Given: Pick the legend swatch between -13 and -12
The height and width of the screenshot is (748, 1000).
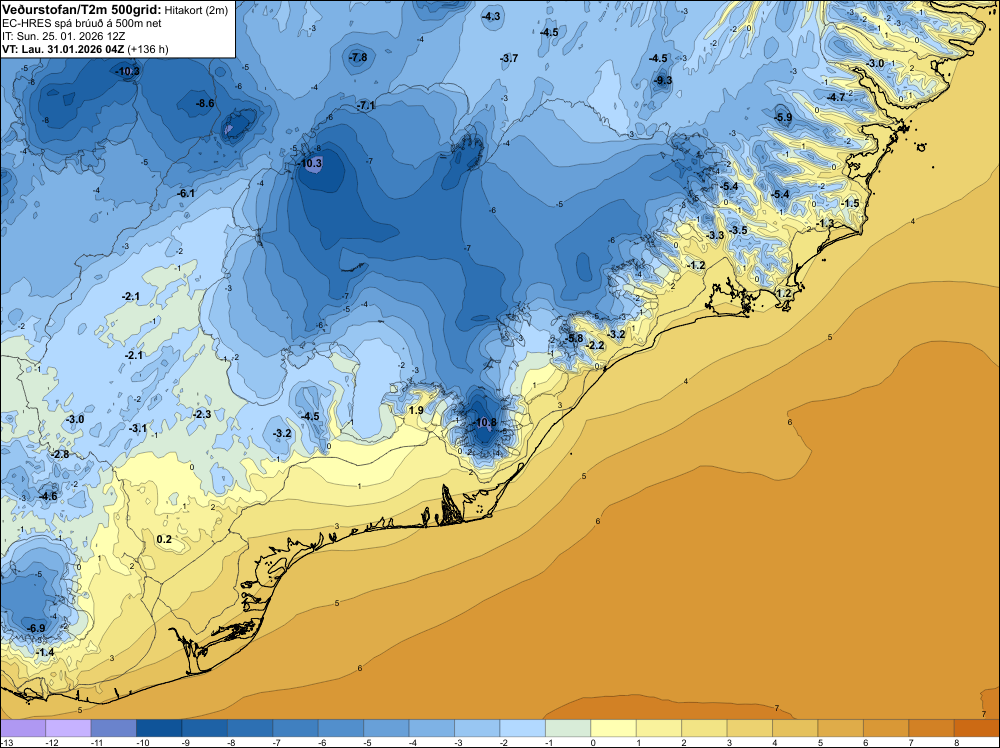Looking at the screenshot, I should point(23,728).
